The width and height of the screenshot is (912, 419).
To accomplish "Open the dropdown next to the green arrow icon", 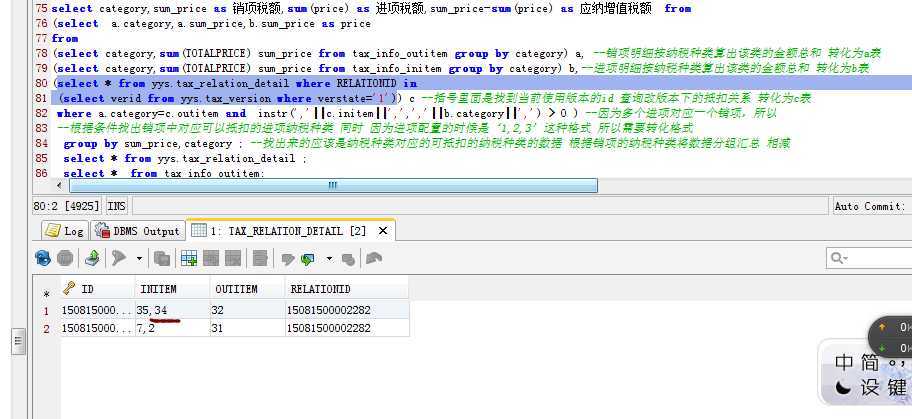I will (329, 258).
